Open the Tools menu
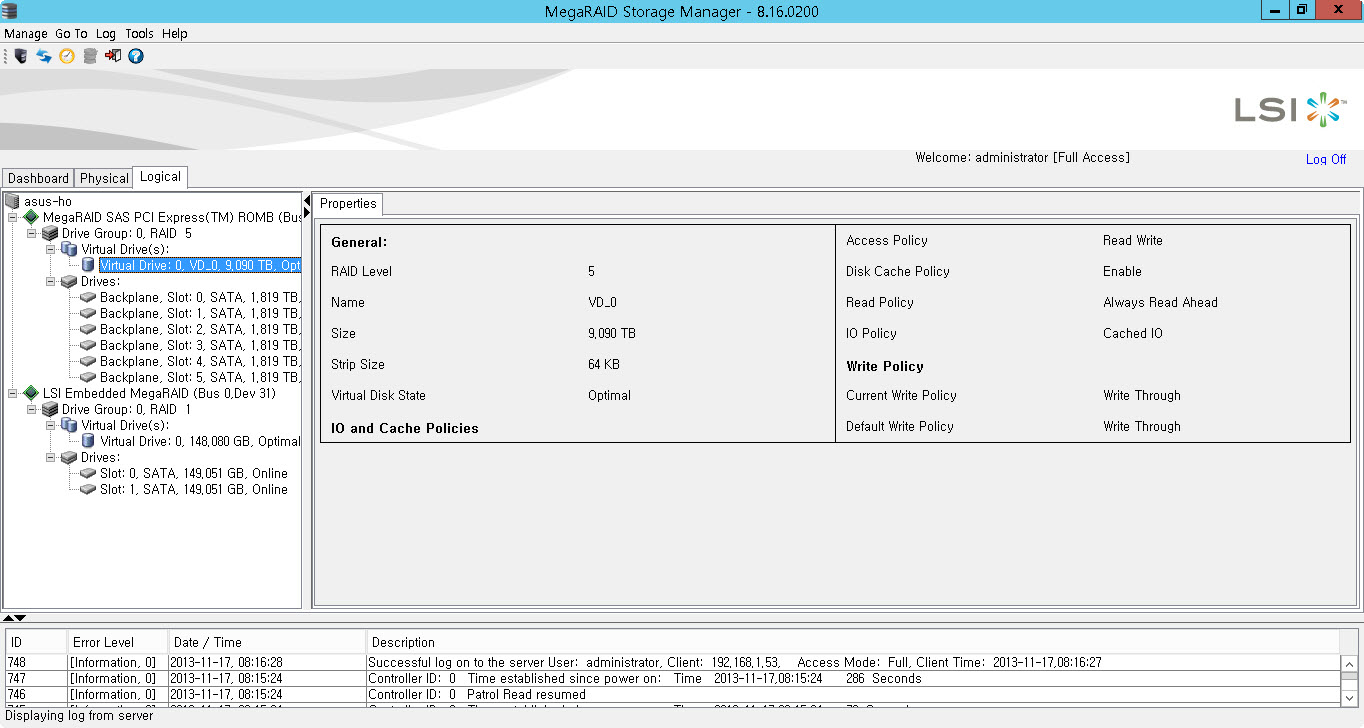 tap(139, 34)
